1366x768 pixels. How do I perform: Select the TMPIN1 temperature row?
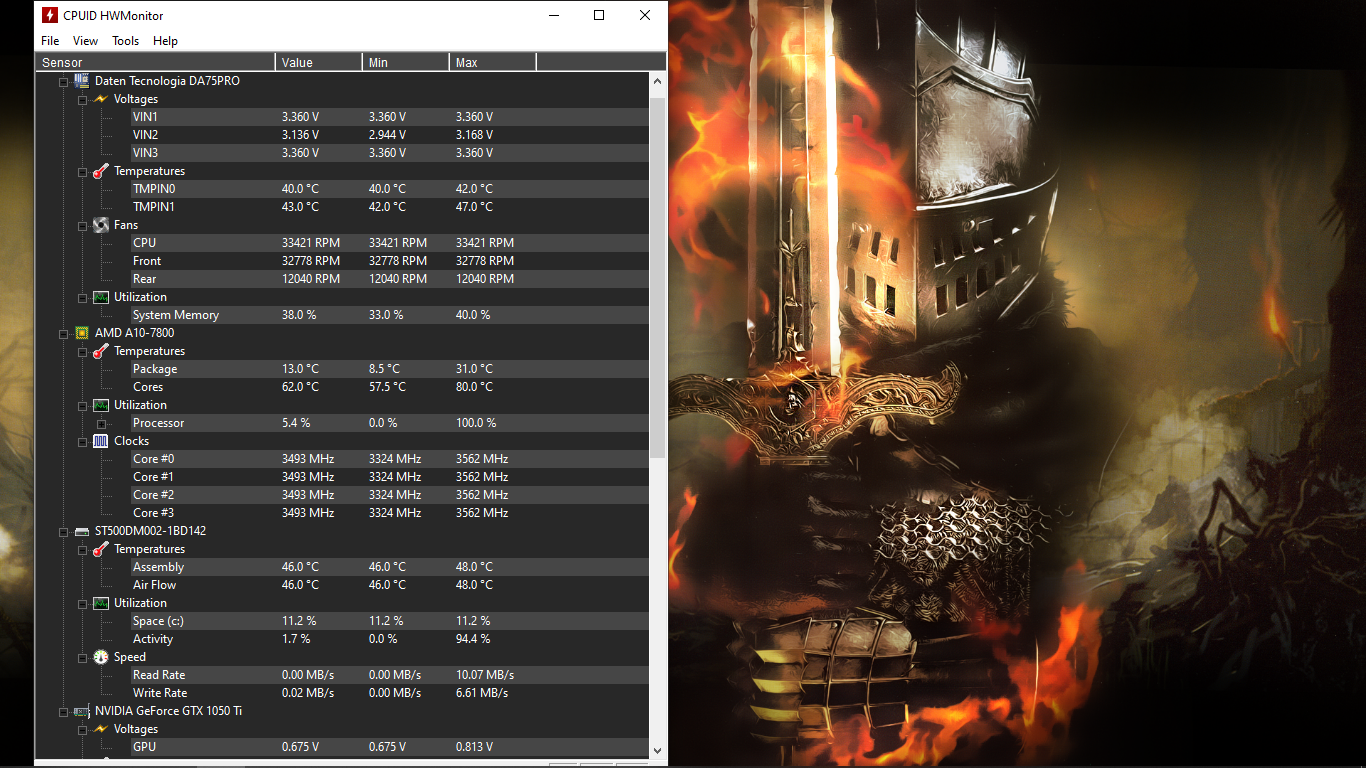click(390, 207)
